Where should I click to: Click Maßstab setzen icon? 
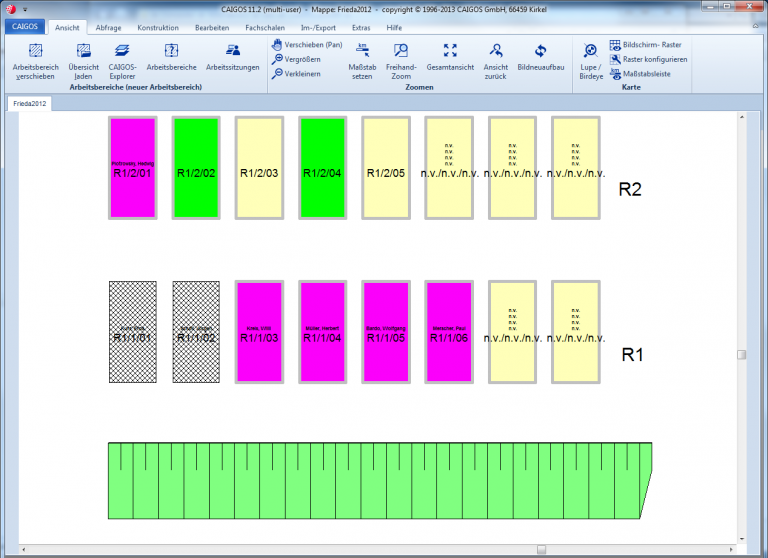point(361,52)
